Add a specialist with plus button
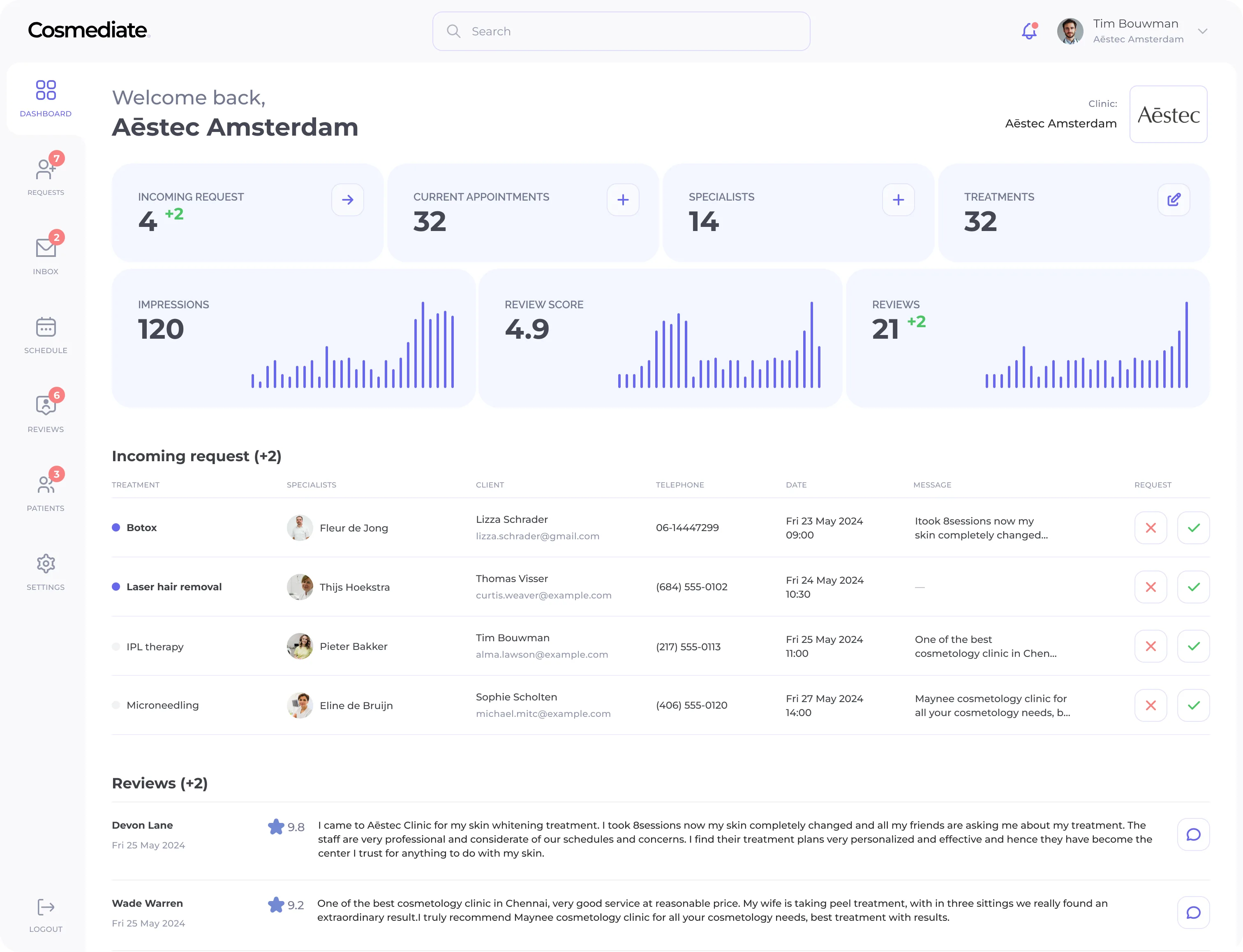This screenshot has height=952, width=1243. tap(898, 199)
